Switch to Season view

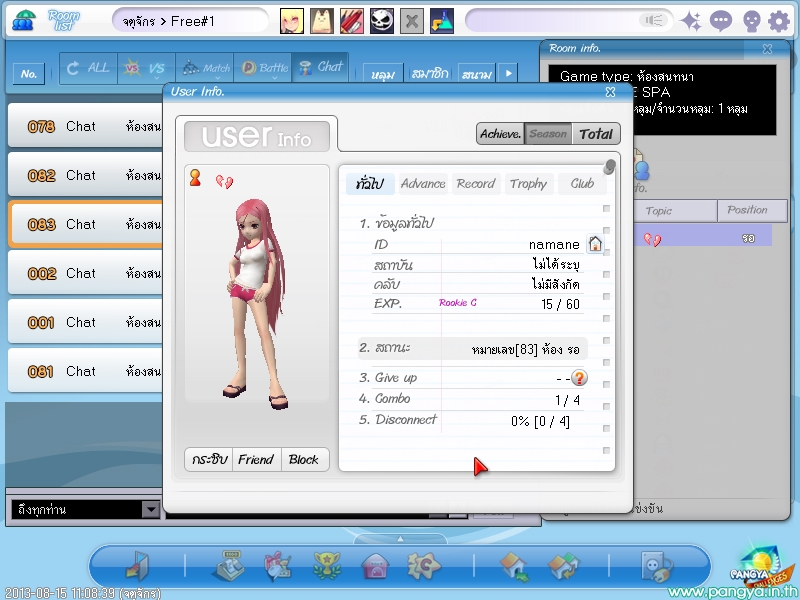coord(548,134)
